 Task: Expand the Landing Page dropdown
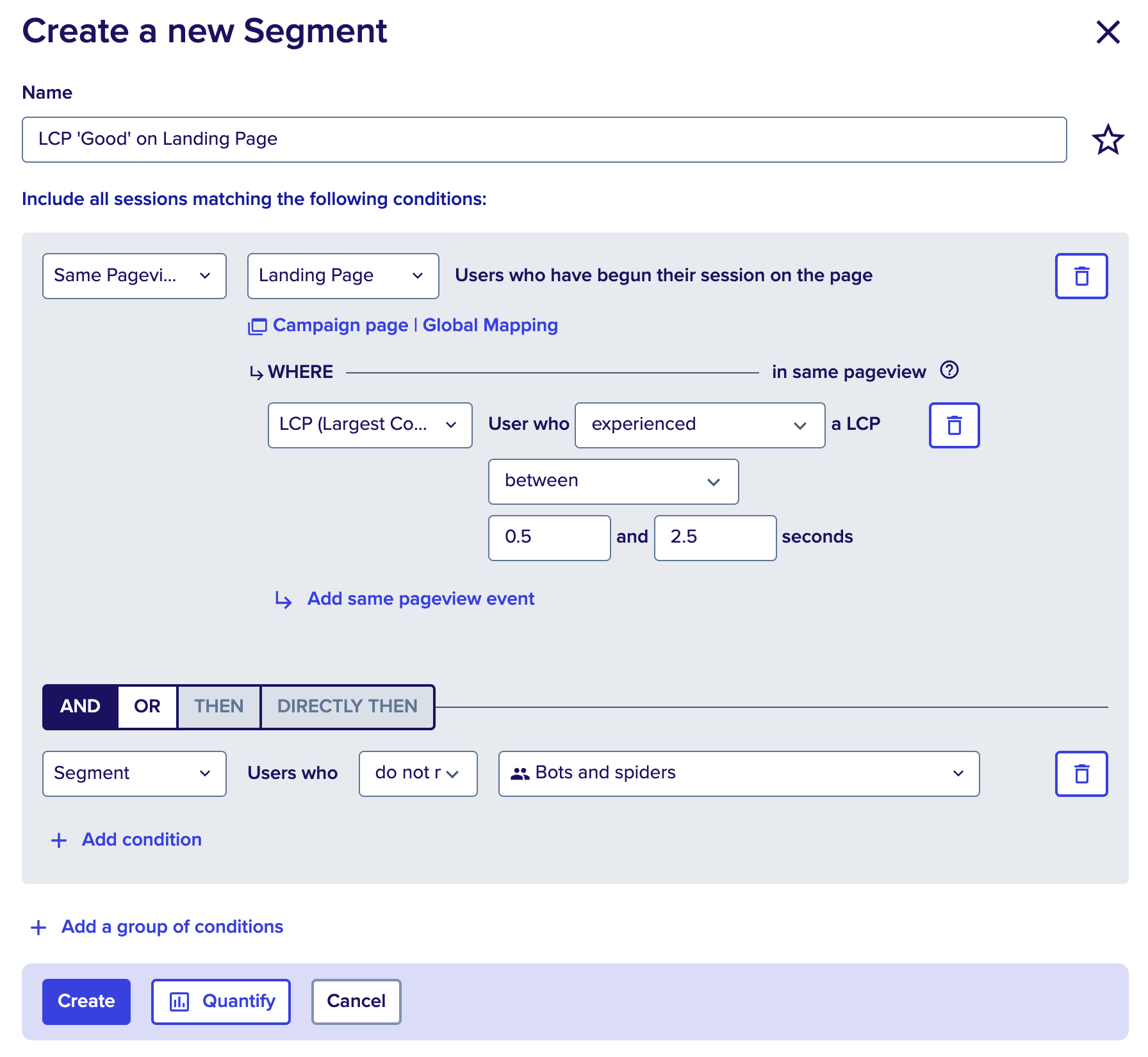coord(343,276)
